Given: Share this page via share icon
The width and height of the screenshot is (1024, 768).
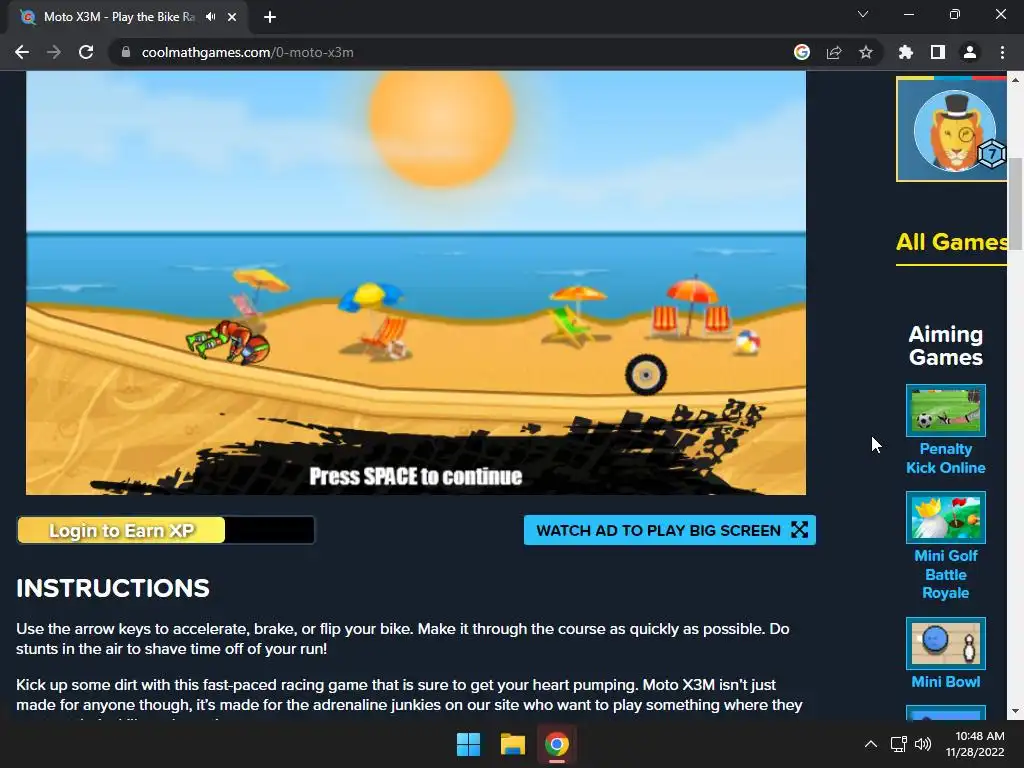Looking at the screenshot, I should (834, 52).
